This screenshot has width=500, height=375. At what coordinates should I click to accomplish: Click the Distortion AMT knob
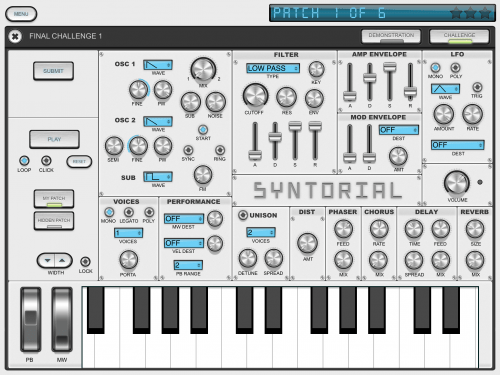coord(307,243)
